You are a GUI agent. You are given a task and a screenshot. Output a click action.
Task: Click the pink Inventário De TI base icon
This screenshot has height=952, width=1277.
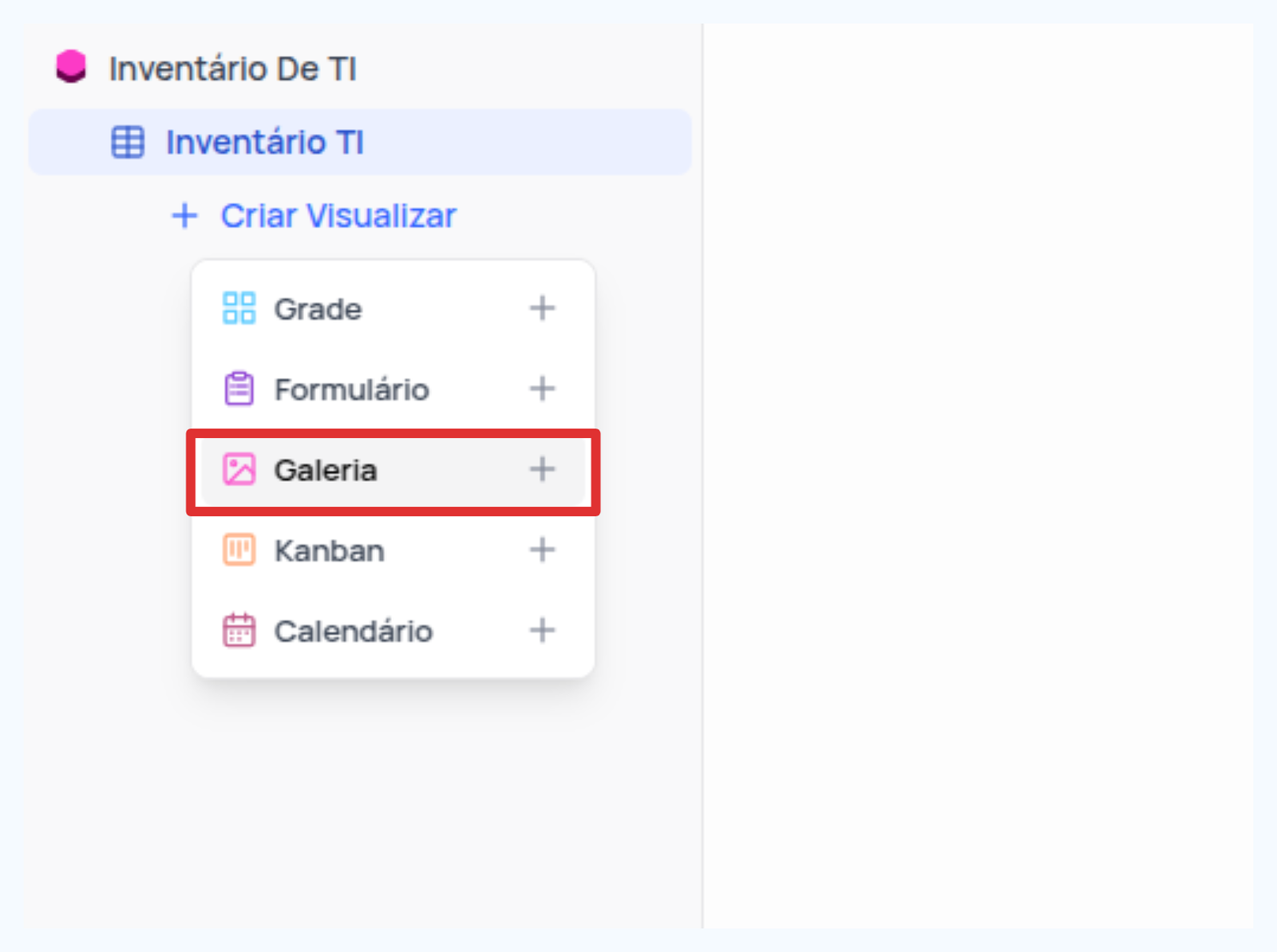pos(71,66)
